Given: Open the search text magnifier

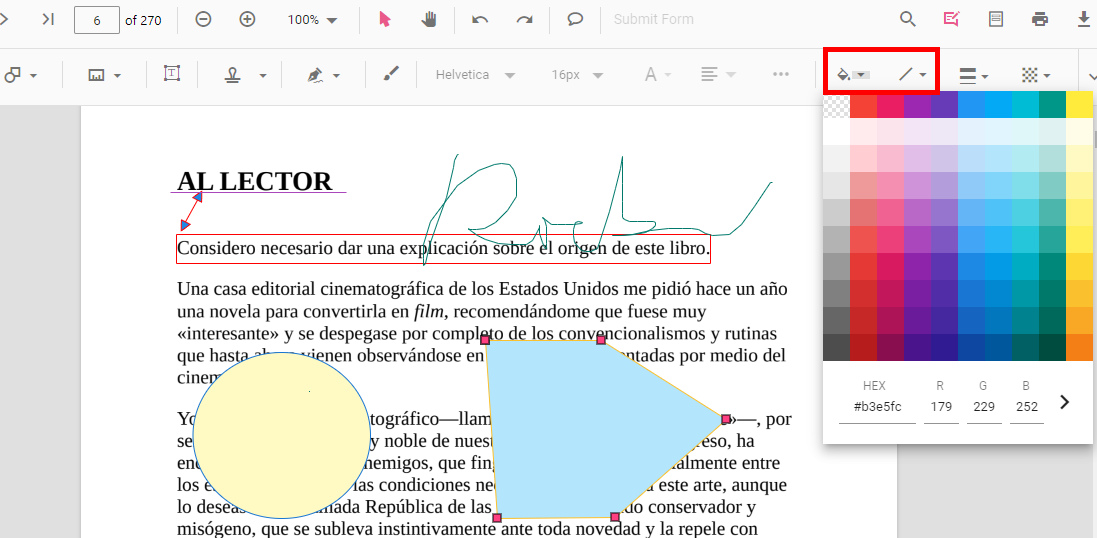Looking at the screenshot, I should point(907,19).
